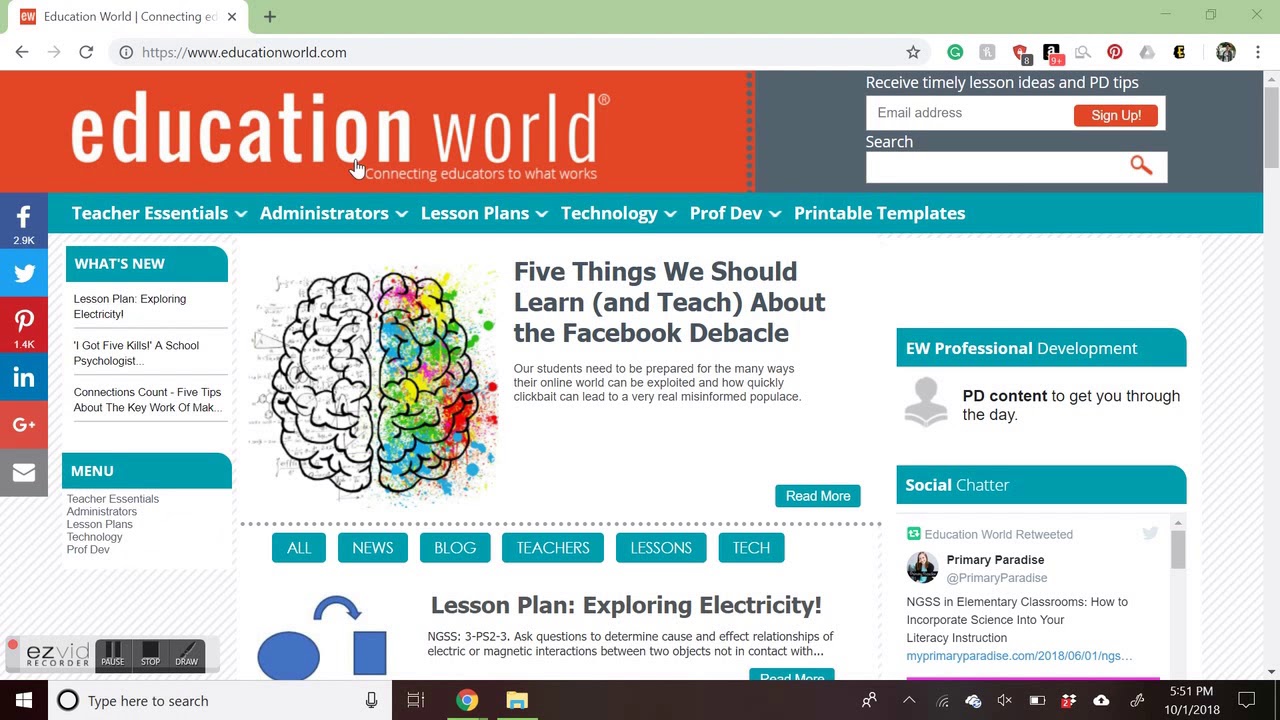Open Grammarly extension icon
The width and height of the screenshot is (1280, 720).
click(955, 52)
